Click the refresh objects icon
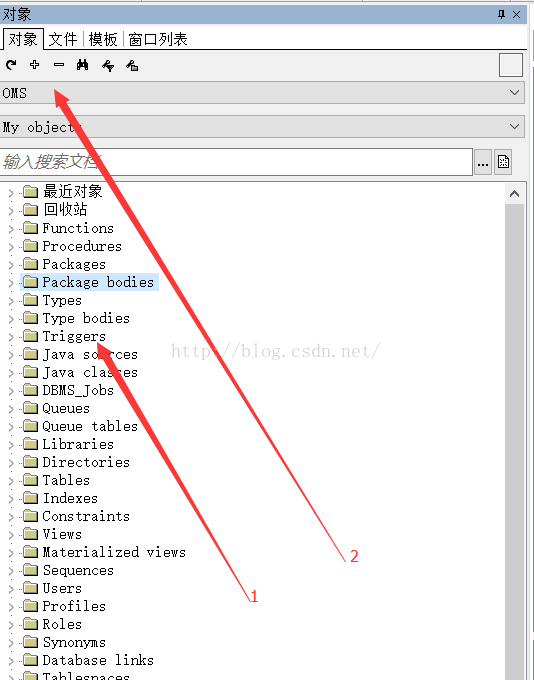Image resolution: width=534 pixels, height=680 pixels. (x=11, y=65)
